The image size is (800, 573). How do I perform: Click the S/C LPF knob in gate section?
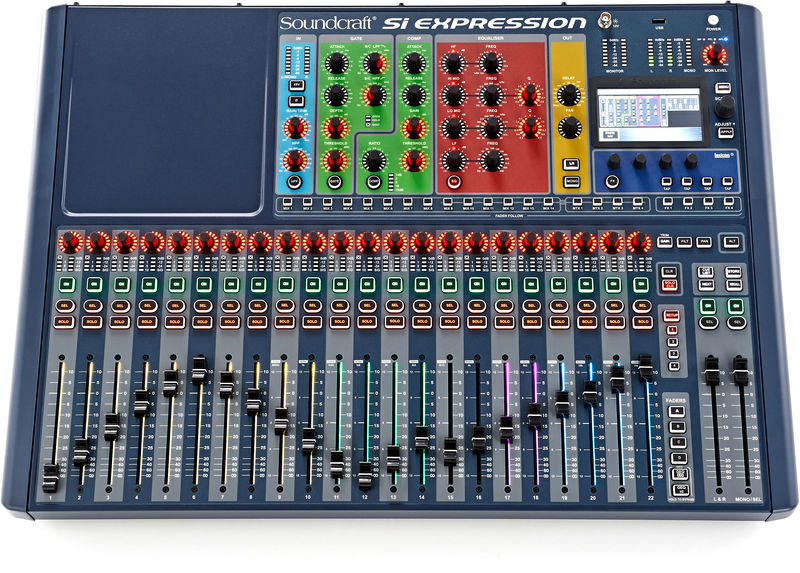(x=374, y=63)
